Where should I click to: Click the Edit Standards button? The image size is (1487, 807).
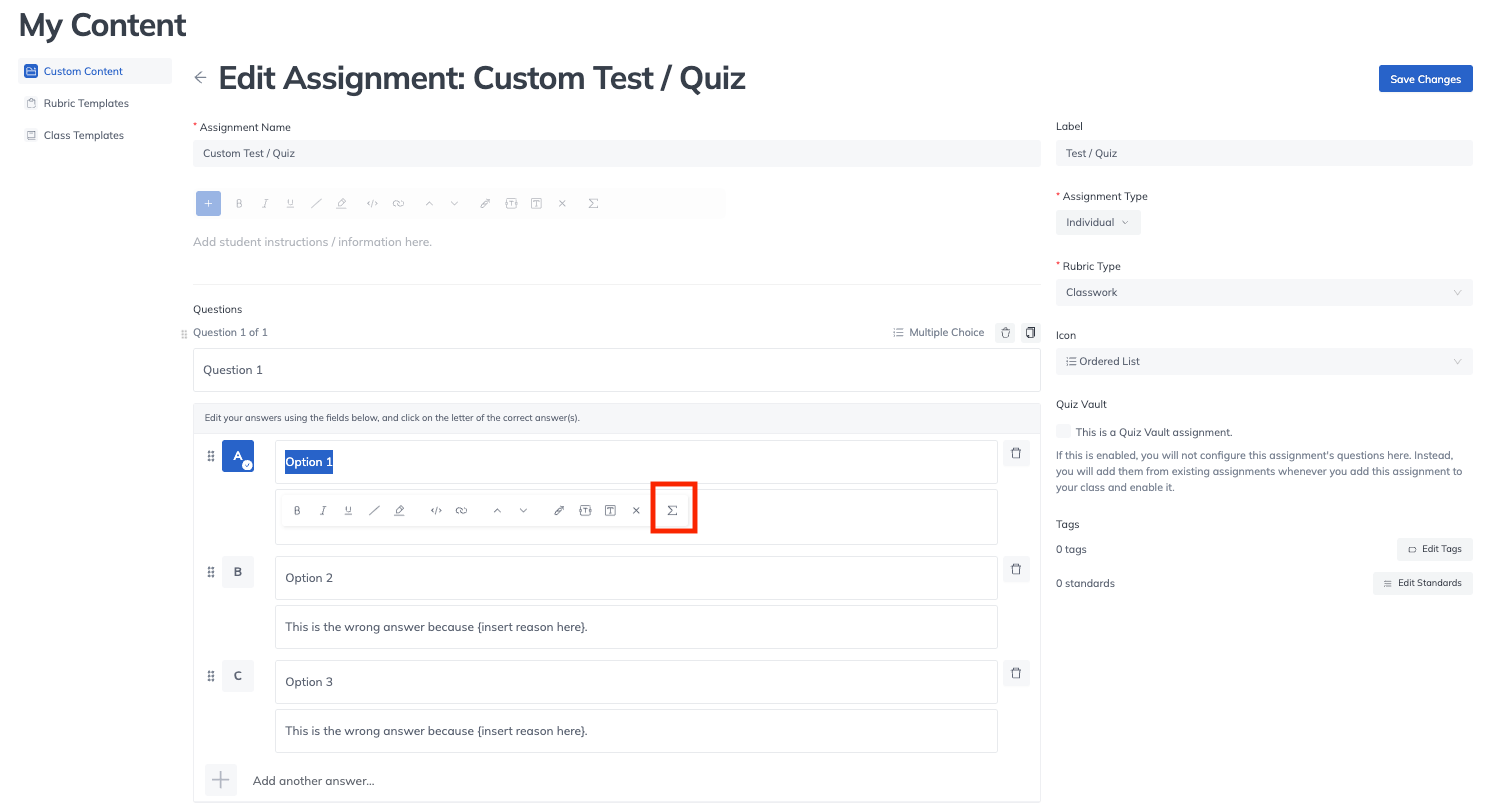1422,583
